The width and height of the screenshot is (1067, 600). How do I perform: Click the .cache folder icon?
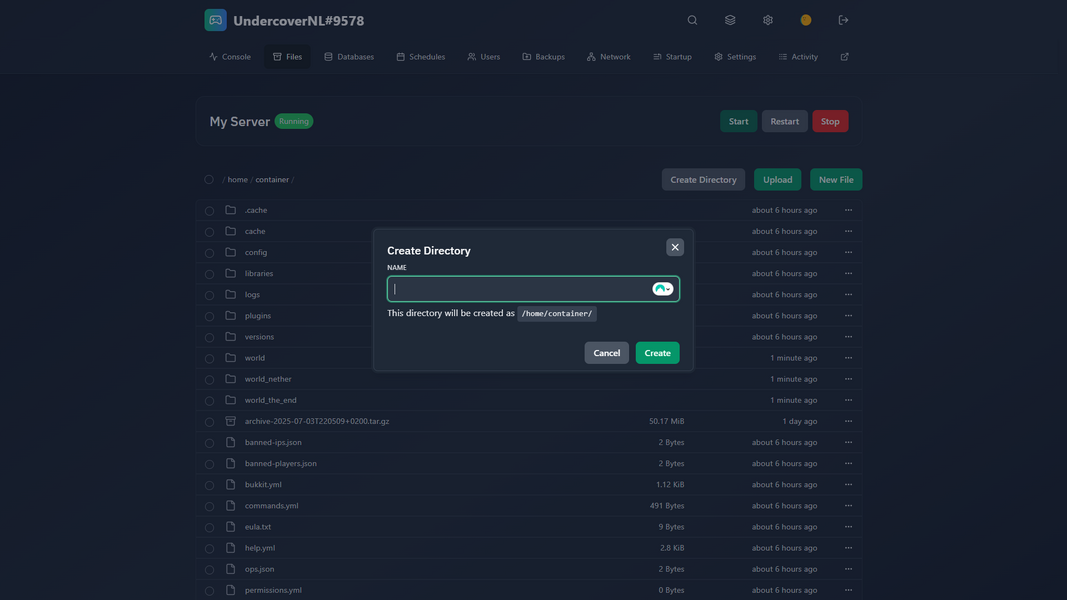pyautogui.click(x=231, y=210)
